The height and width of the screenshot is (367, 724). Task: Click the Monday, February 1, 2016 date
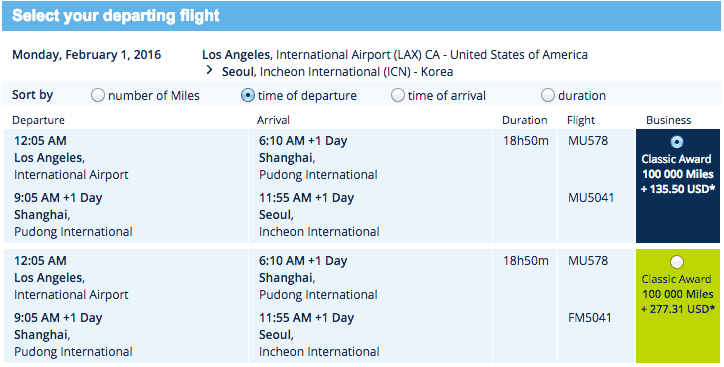(87, 55)
